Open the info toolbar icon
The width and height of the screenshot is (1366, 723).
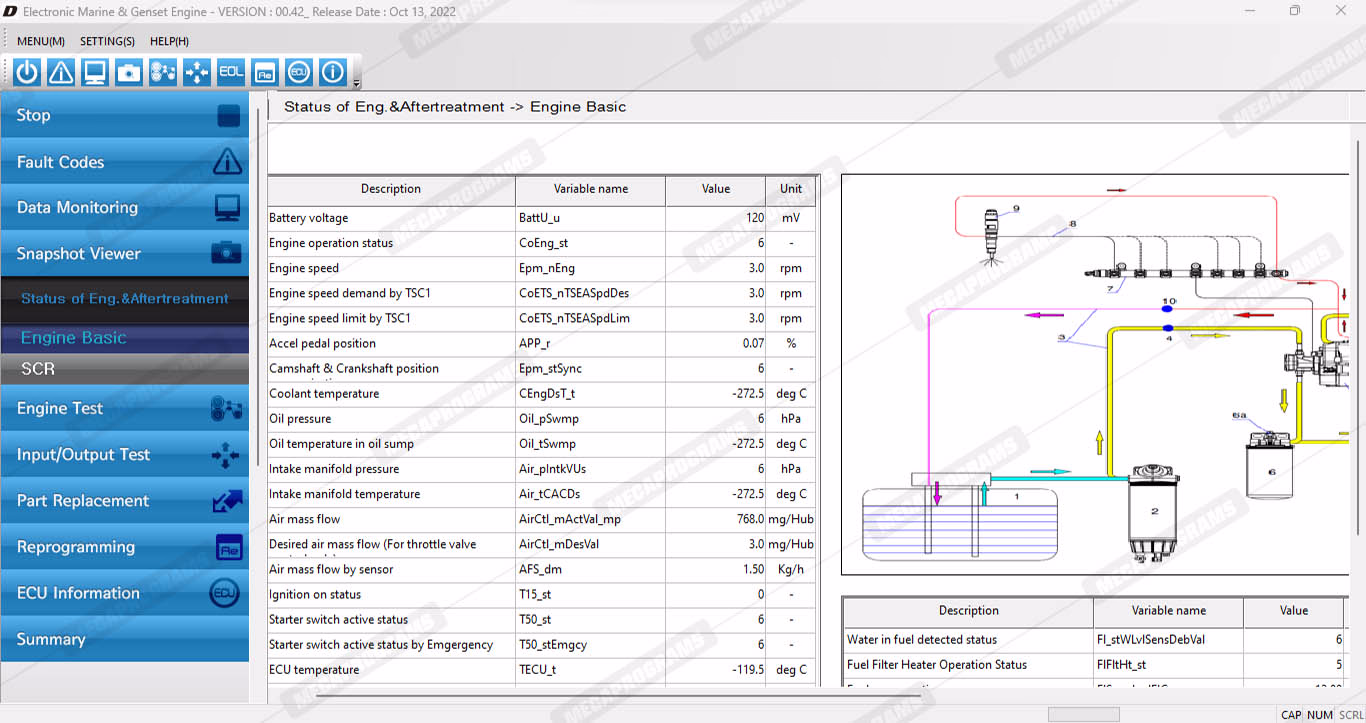[x=333, y=72]
